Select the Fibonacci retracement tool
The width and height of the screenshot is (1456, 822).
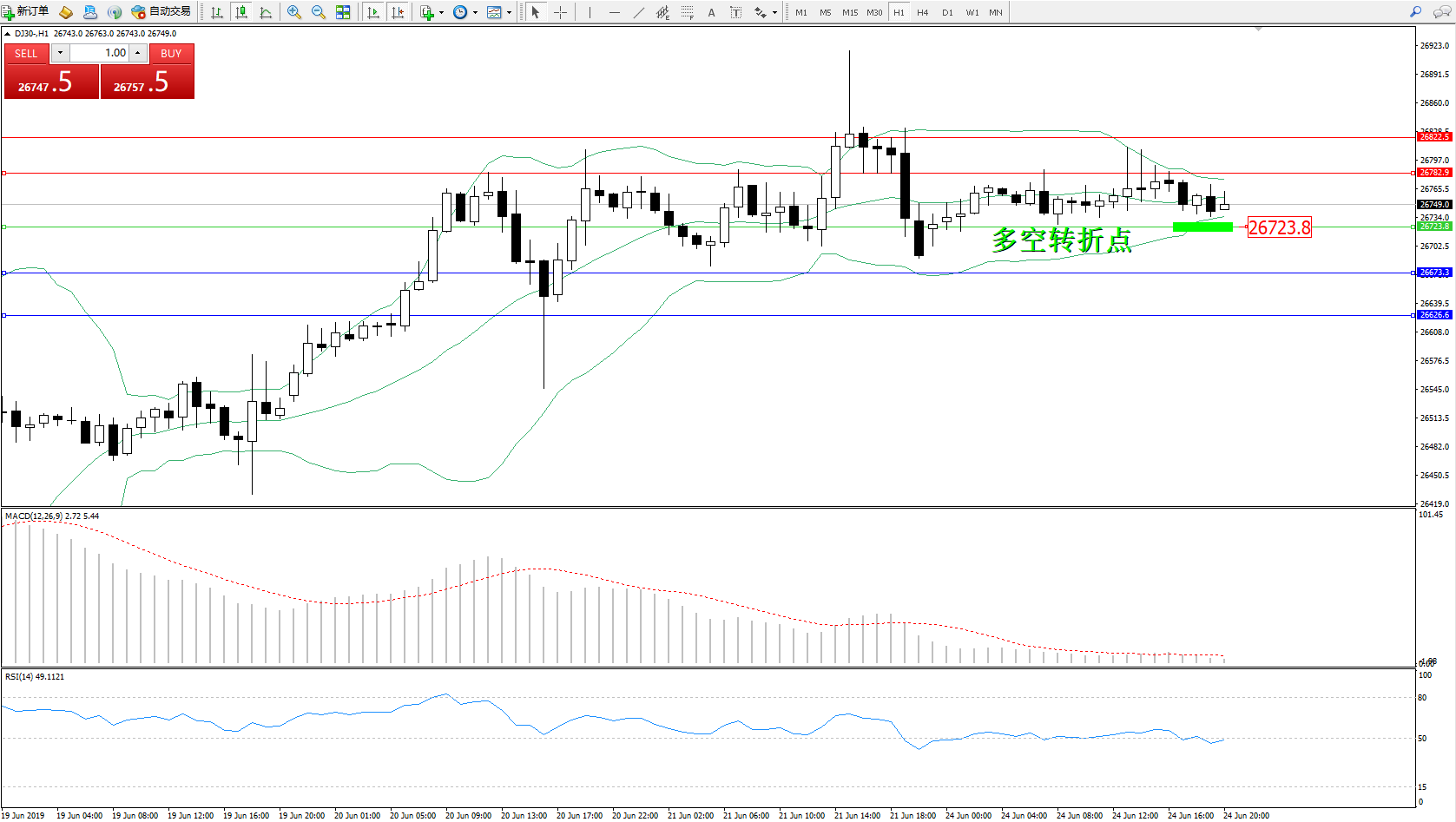(688, 12)
